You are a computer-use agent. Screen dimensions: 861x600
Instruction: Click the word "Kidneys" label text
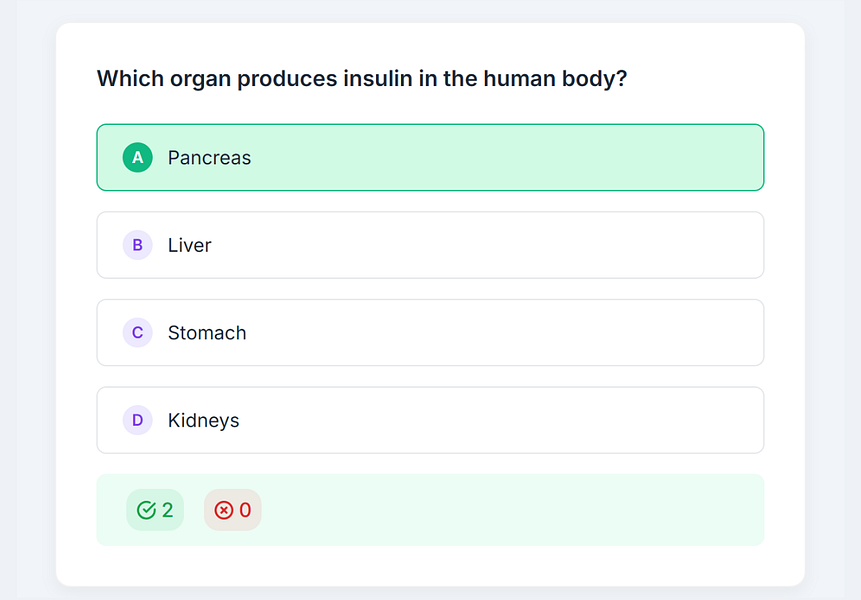pyautogui.click(x=204, y=421)
